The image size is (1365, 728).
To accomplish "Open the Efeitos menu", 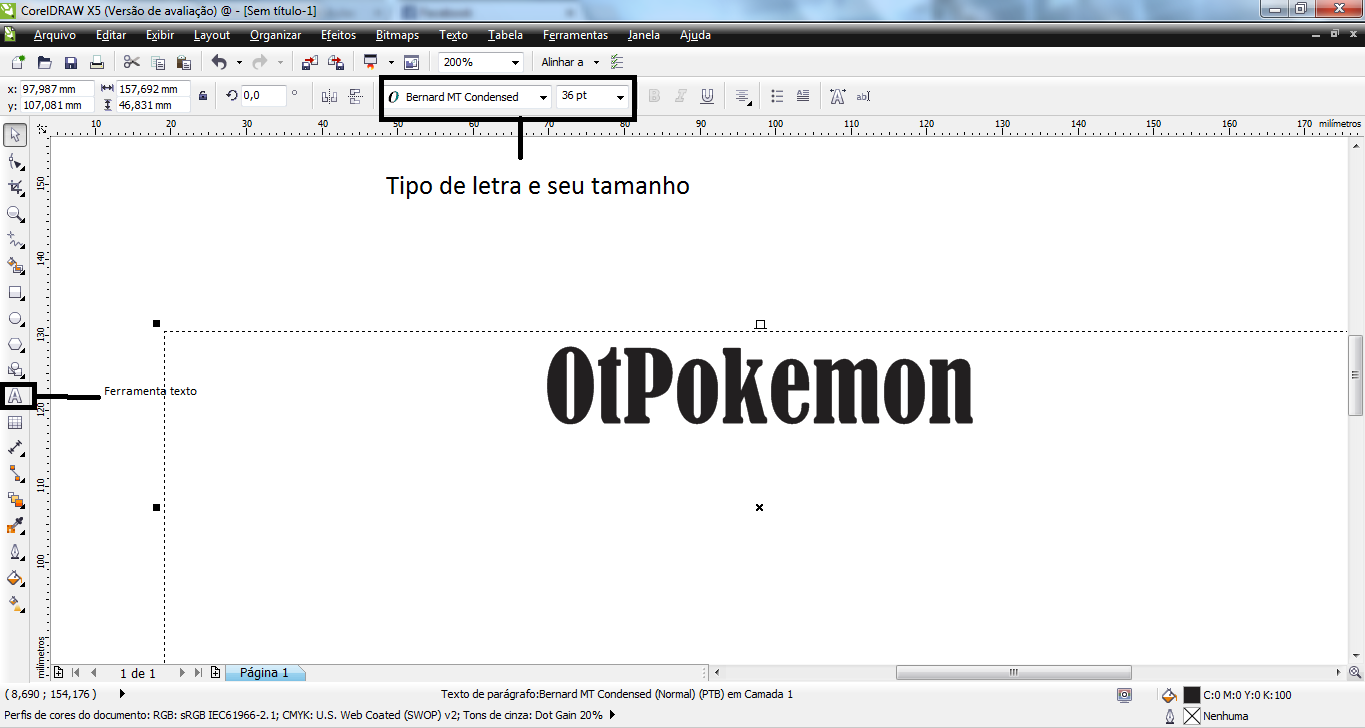I will pos(338,34).
